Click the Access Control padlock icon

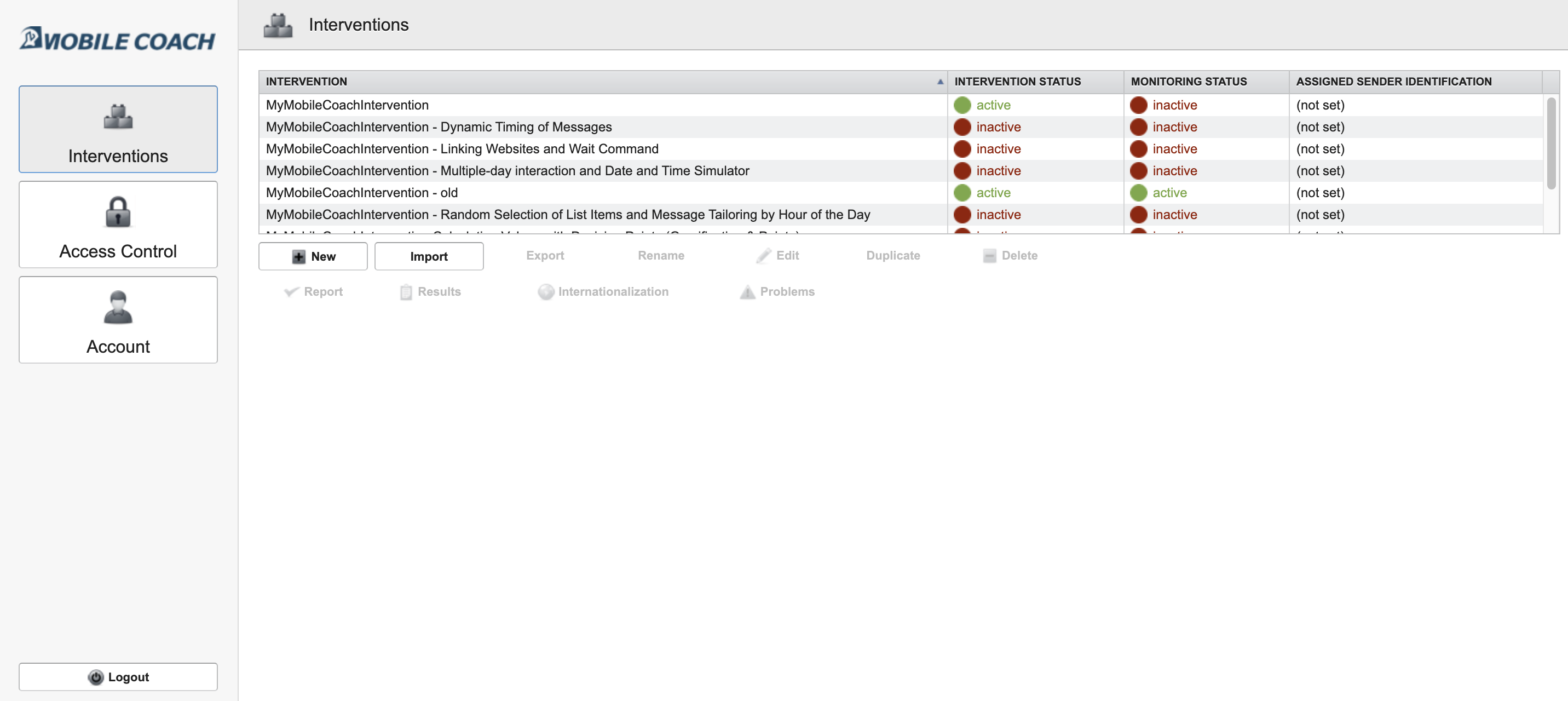(118, 211)
